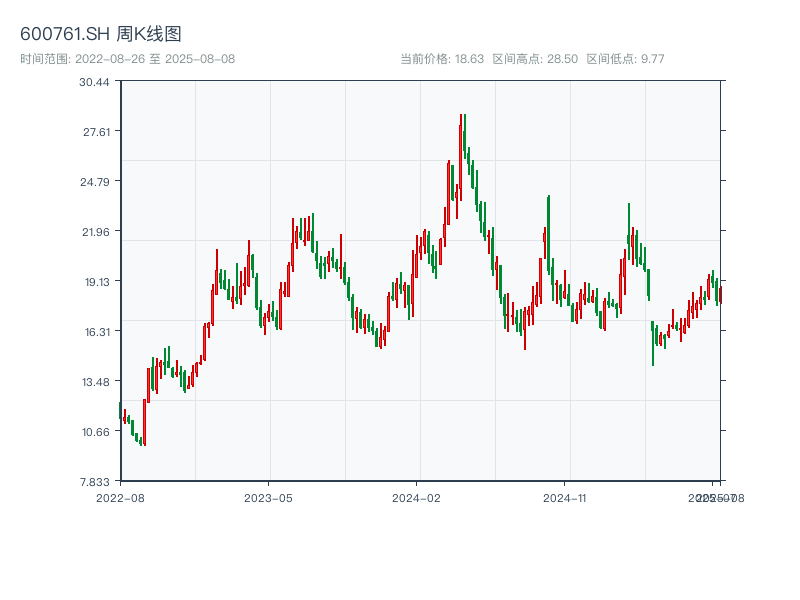Click the x-axis label 2024-11
The image size is (800, 600).
click(565, 498)
